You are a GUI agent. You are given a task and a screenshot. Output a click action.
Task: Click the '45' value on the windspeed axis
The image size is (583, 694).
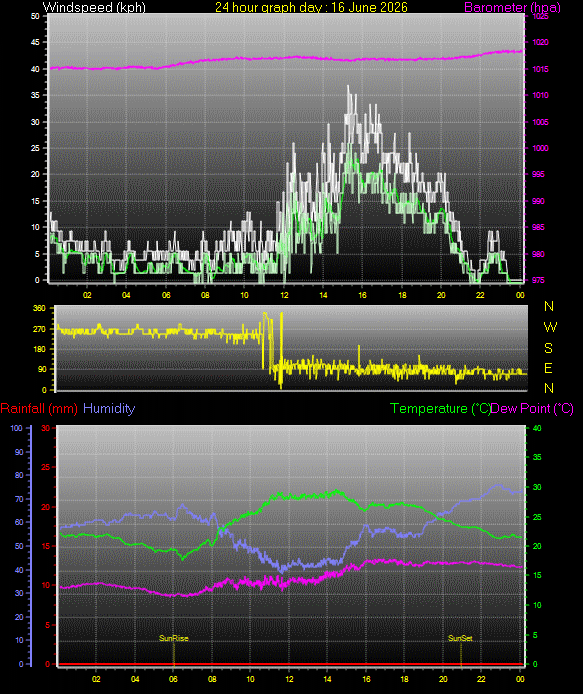pyautogui.click(x=35, y=42)
